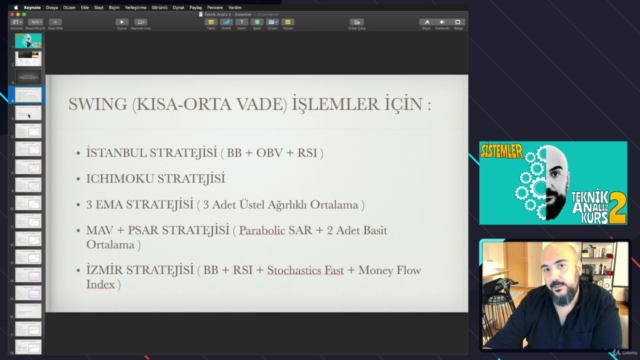
Task: Open the Slayt menu
Action: coord(99,7)
